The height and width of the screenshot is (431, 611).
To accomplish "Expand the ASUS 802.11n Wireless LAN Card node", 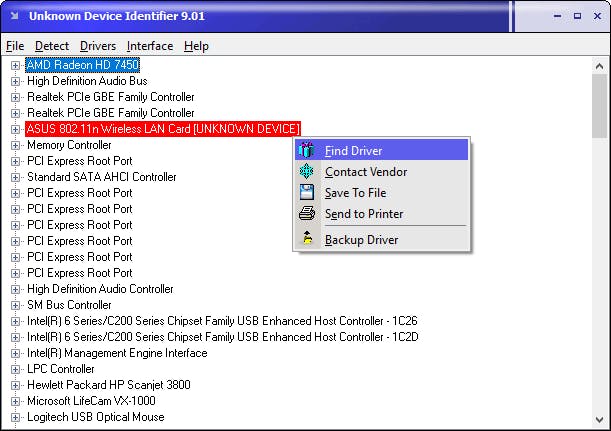I will coord(15,129).
